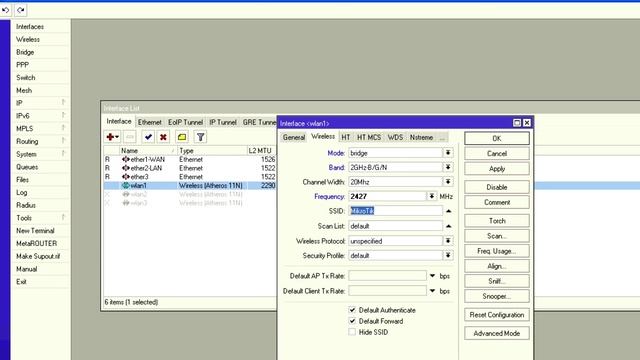Toggle Default Authenticate checkbox

click(352, 310)
